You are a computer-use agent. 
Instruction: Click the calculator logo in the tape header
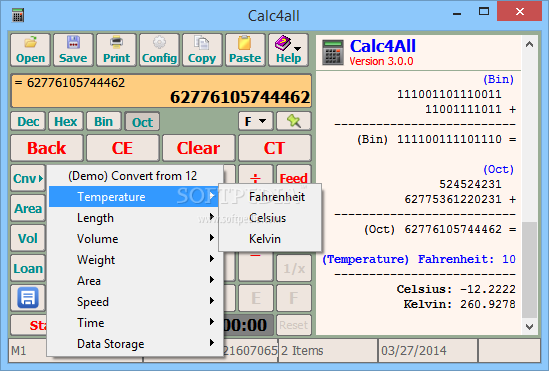pyautogui.click(x=333, y=52)
